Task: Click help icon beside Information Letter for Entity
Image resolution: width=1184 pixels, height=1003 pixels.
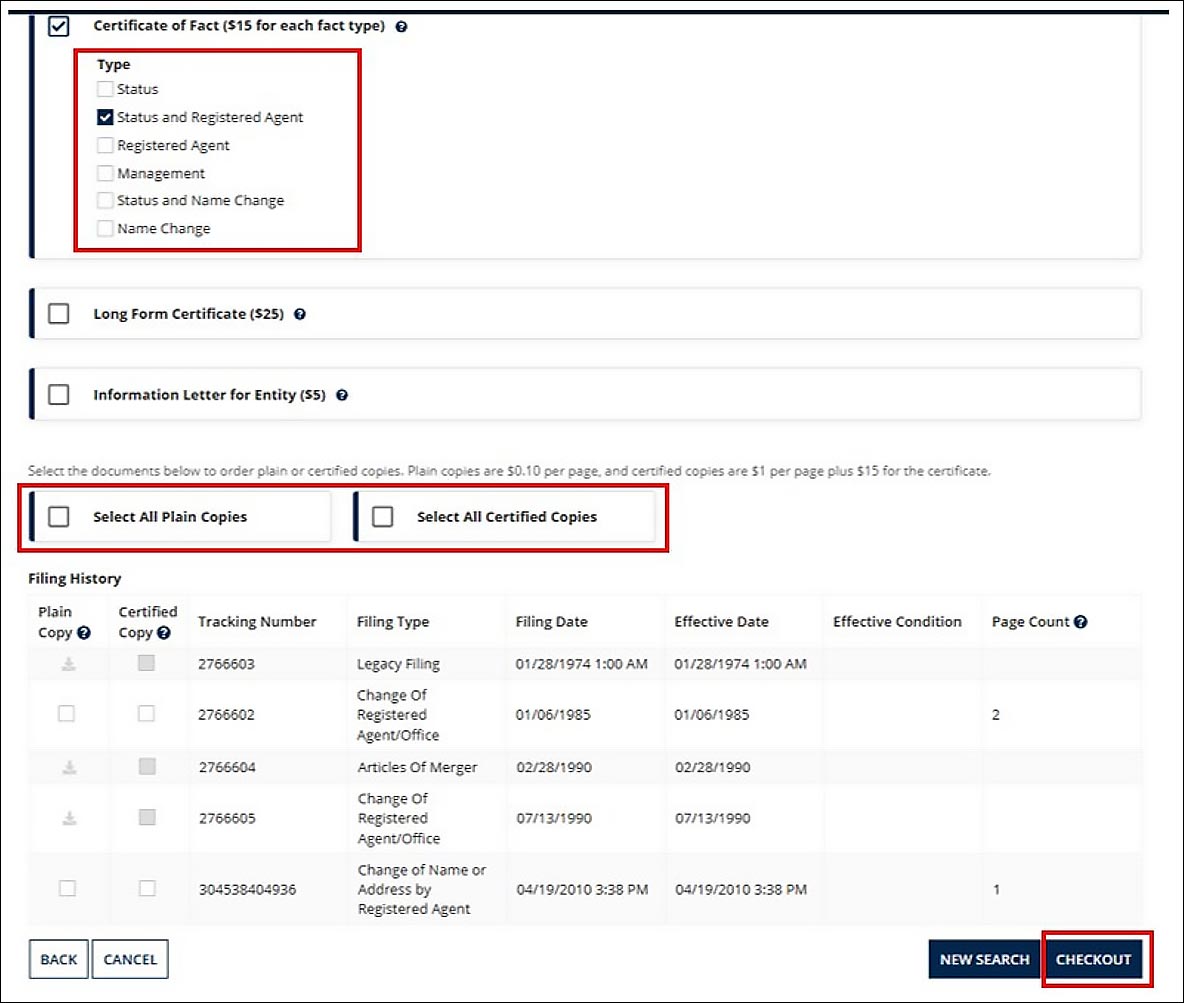Action: 342,395
